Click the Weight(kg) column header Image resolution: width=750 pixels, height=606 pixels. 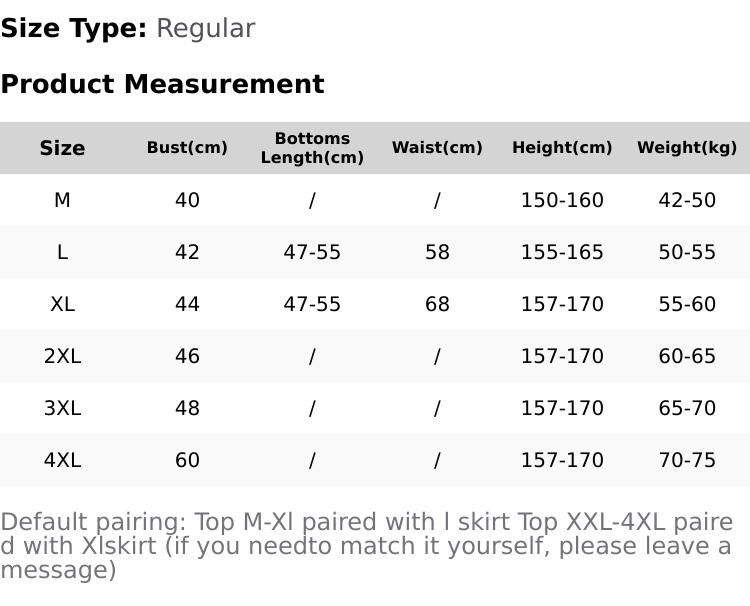[x=687, y=148]
